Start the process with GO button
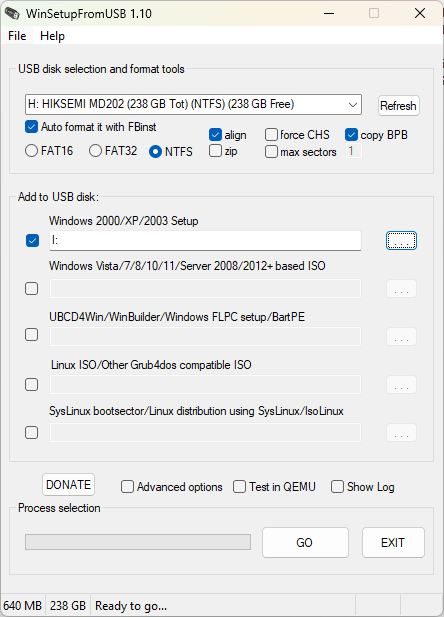The height and width of the screenshot is (617, 444). pos(305,543)
